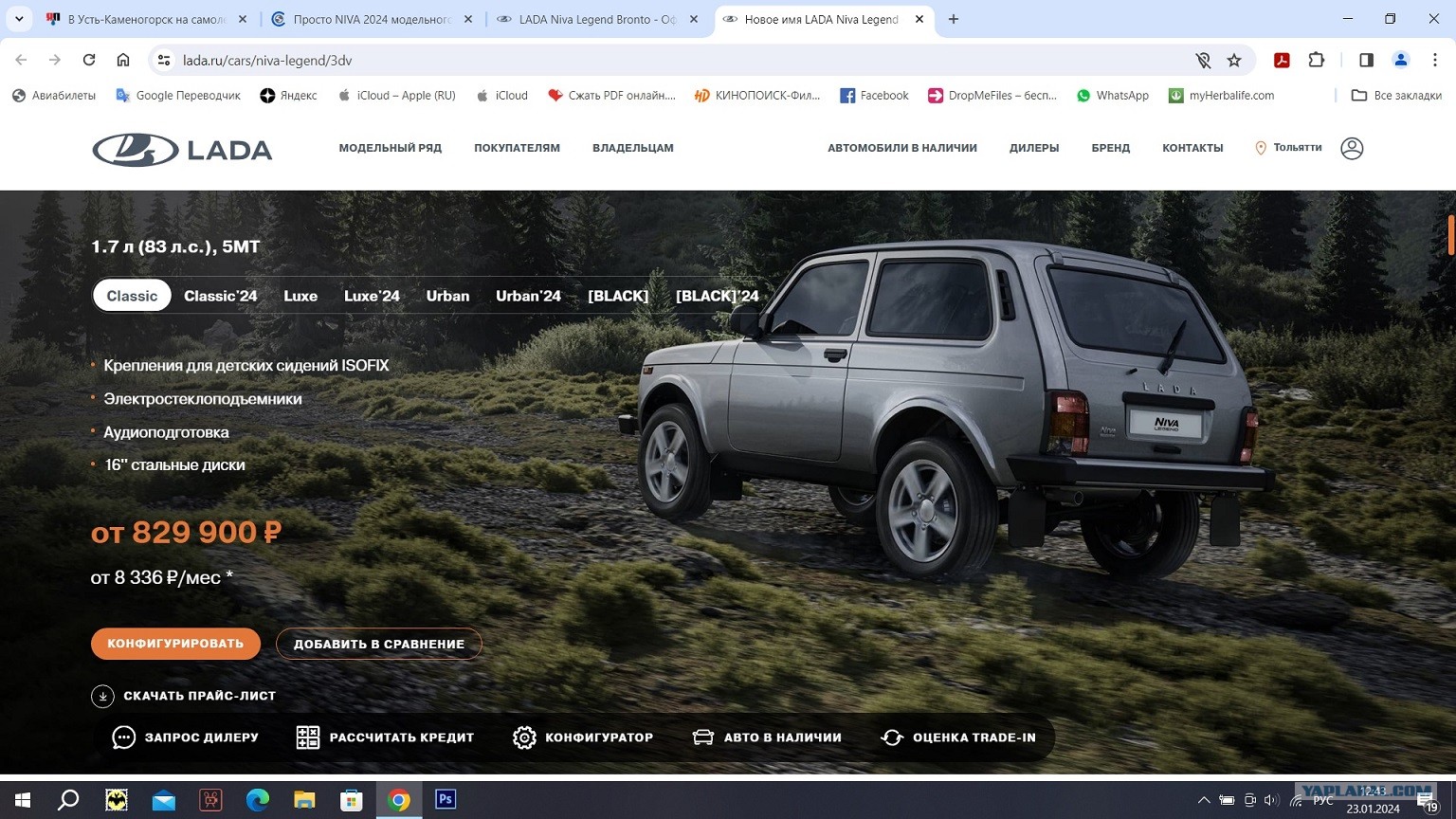Screen dimensions: 1456x819
Task: Click the orange page scrollbar thumb
Action: [1450, 235]
